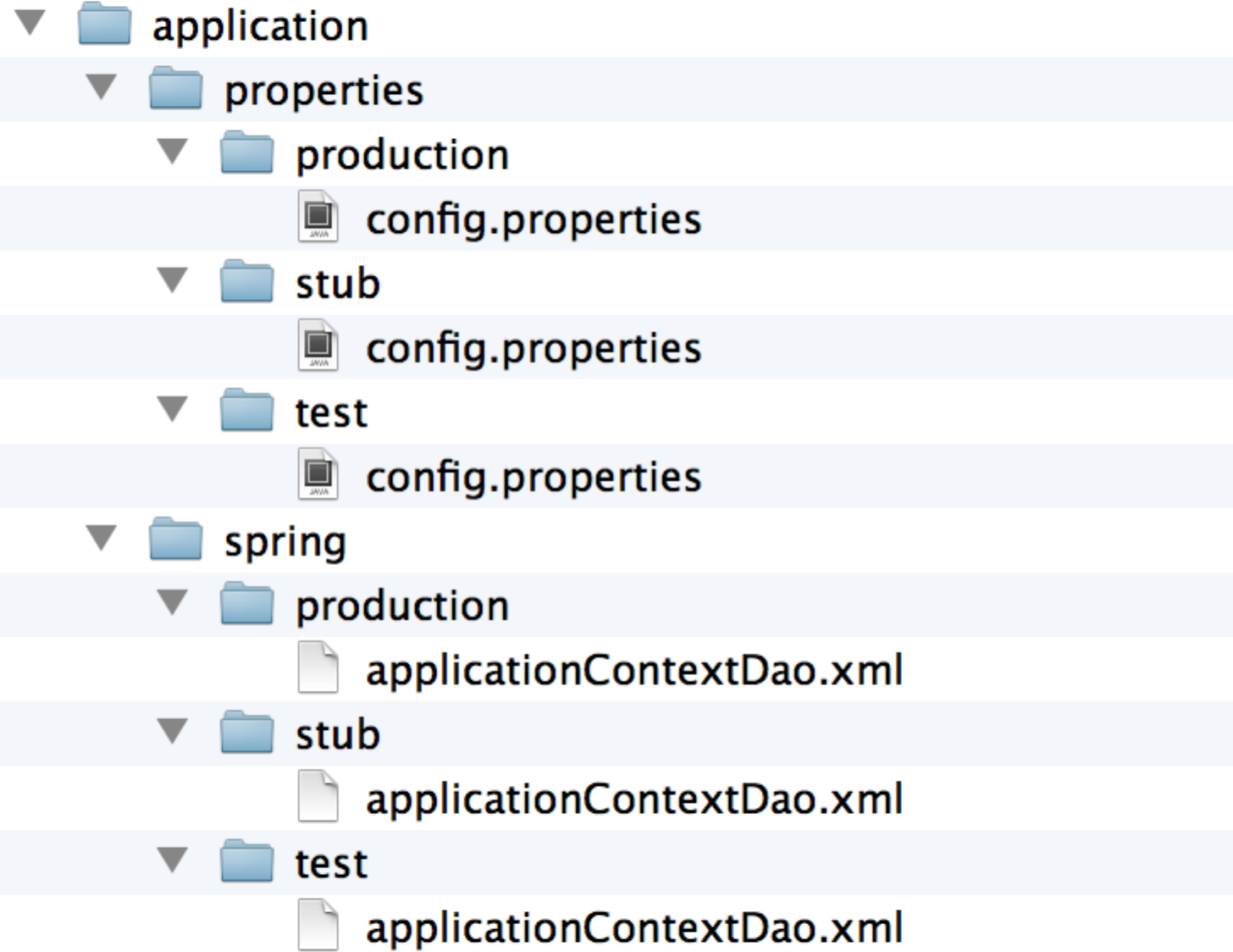
Task: Click the properties folder icon
Action: pos(175,90)
